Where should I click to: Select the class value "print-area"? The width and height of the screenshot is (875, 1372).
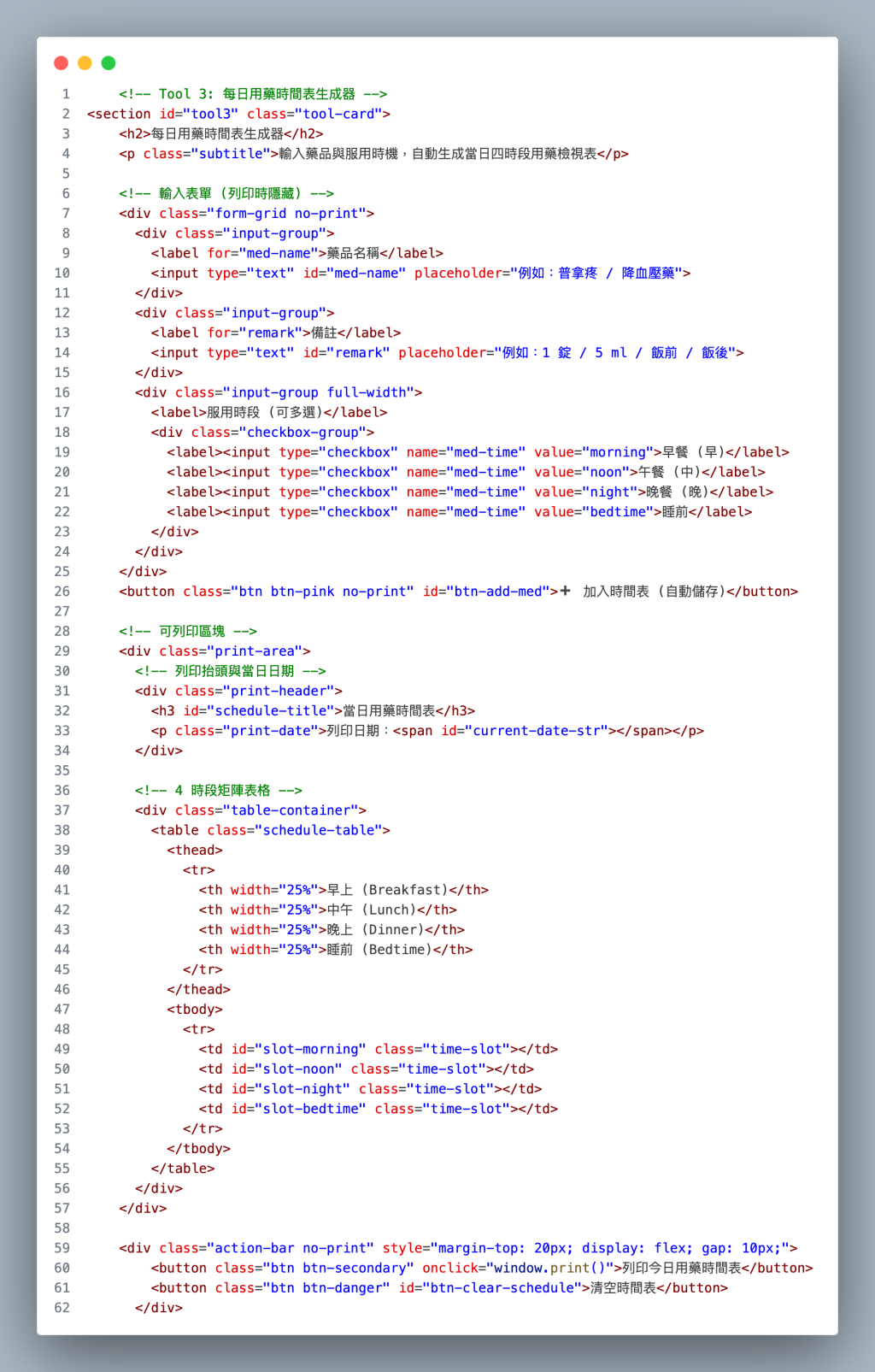pos(255,651)
